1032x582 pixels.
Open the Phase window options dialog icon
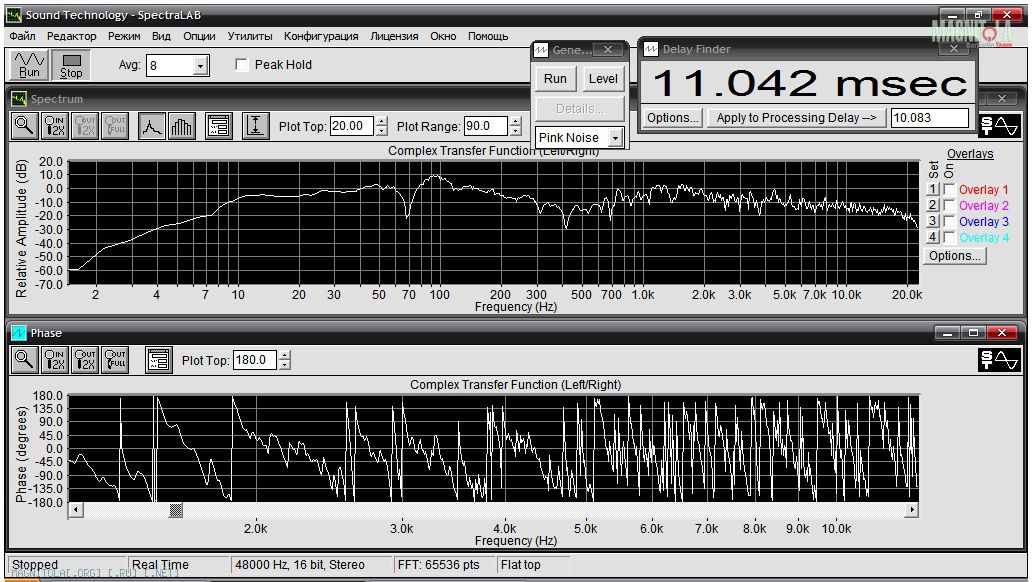tap(159, 359)
